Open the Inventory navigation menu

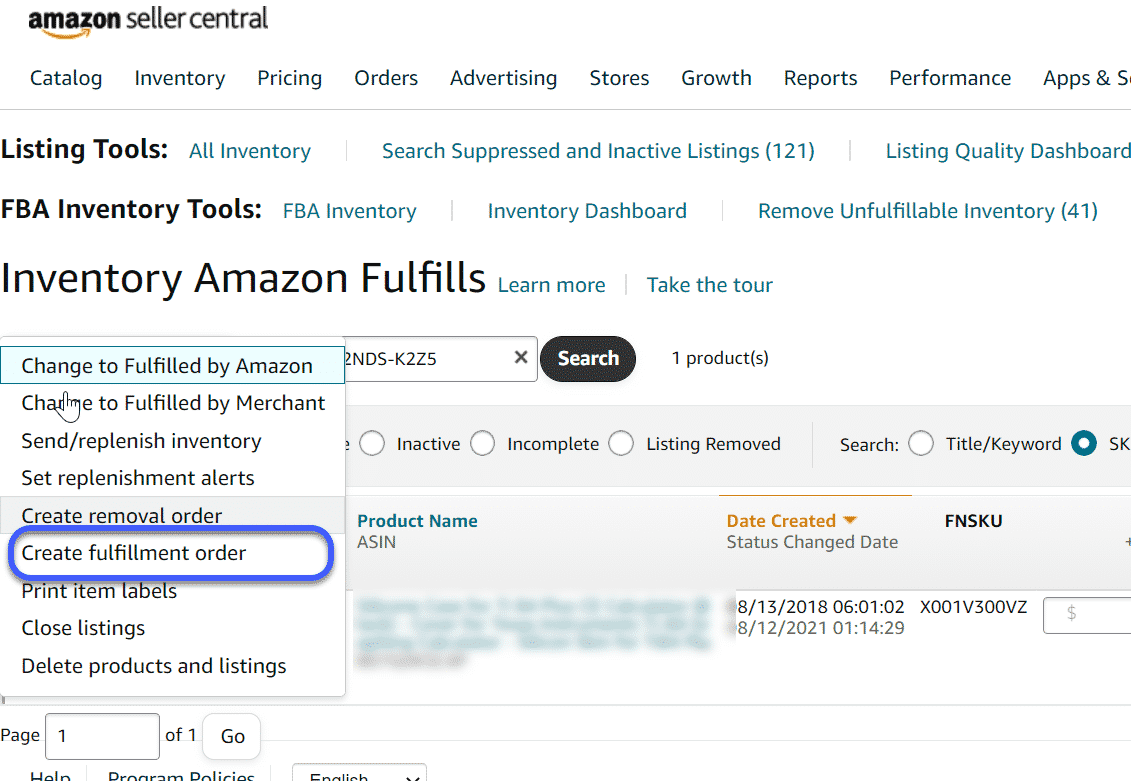(x=179, y=78)
